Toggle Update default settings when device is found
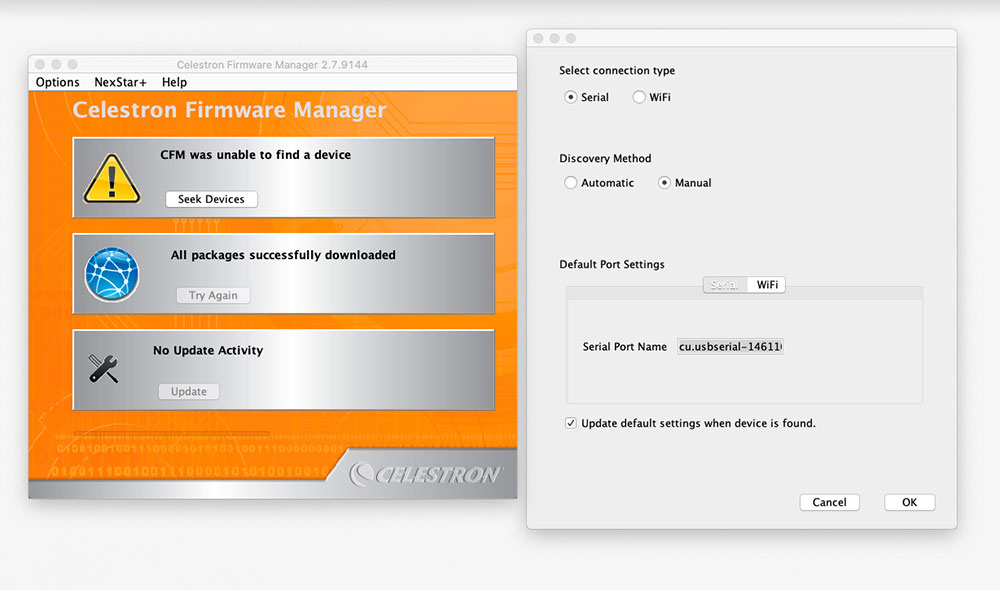 coord(571,423)
